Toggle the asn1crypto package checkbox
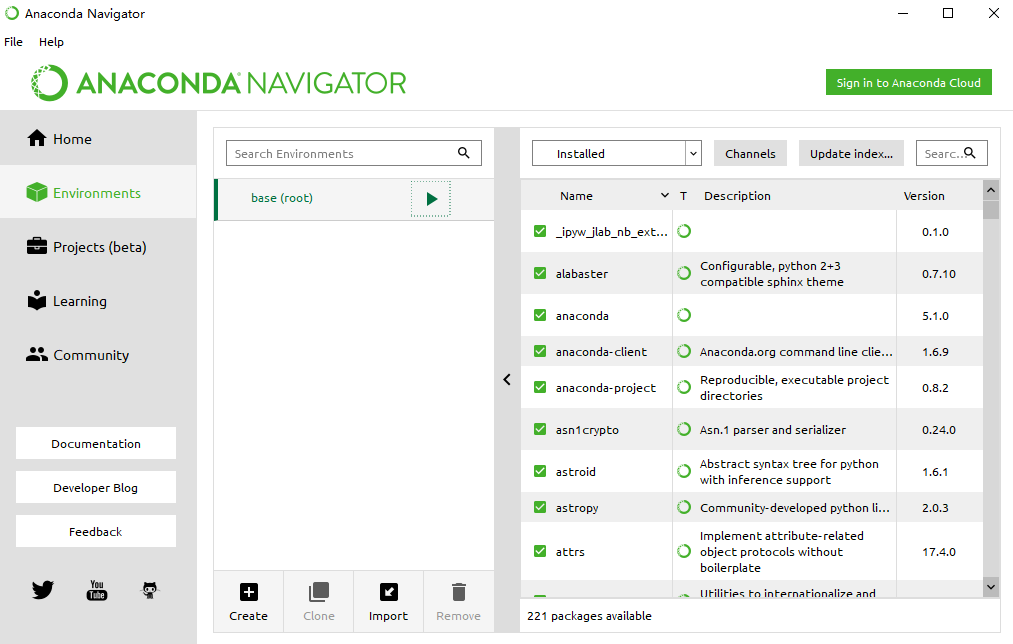This screenshot has height=644, width=1013. click(x=540, y=430)
